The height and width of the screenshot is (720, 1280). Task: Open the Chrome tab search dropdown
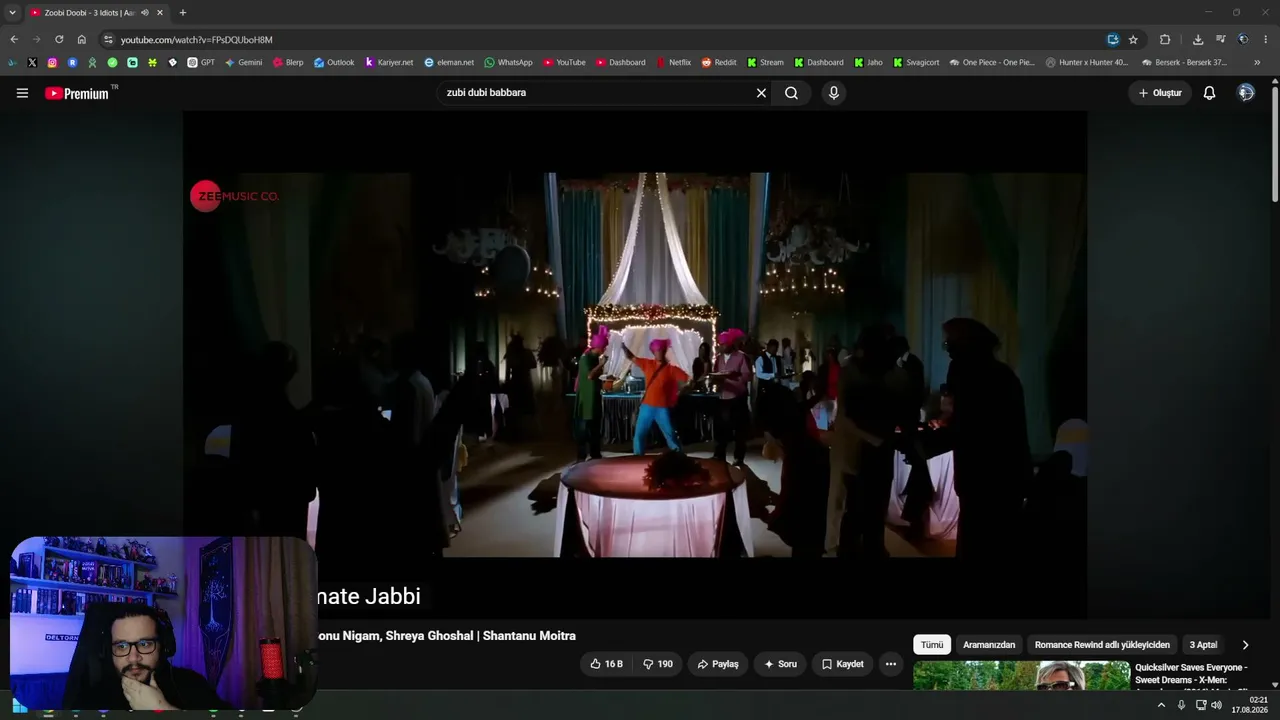point(12,13)
